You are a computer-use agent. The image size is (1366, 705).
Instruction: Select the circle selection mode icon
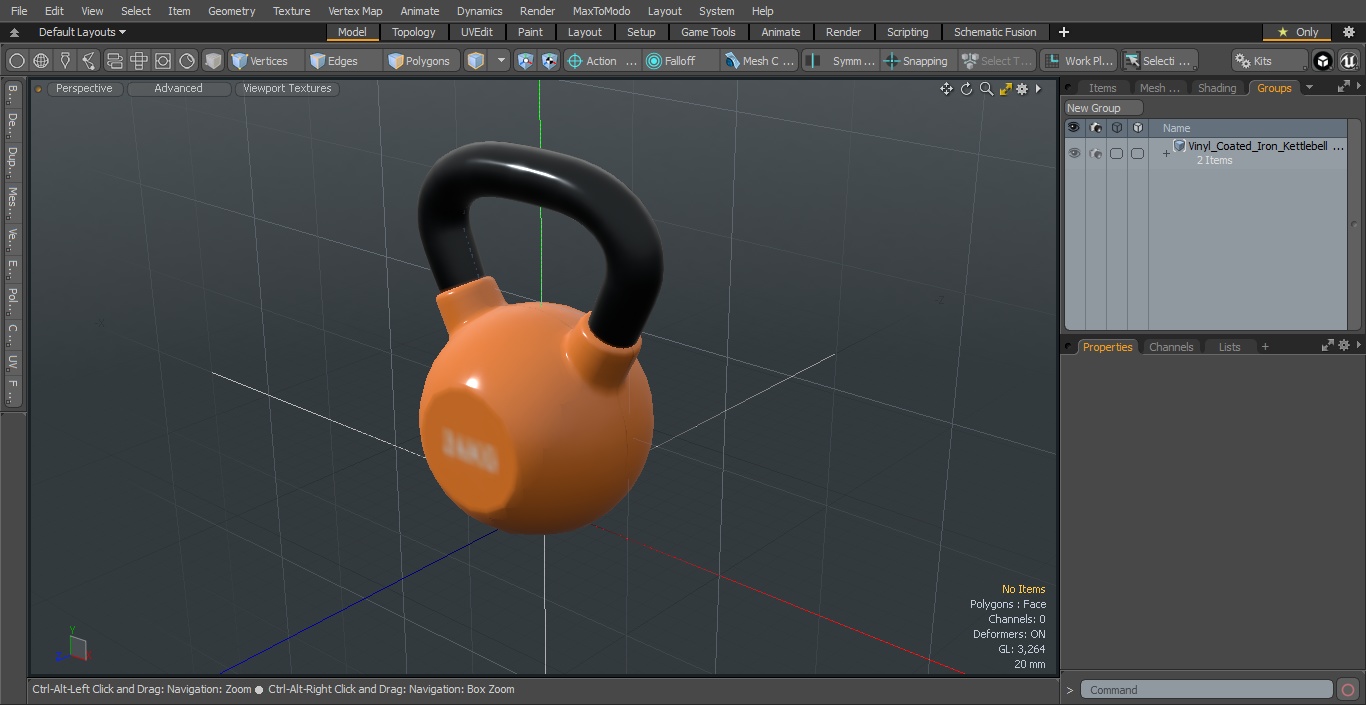pos(16,61)
